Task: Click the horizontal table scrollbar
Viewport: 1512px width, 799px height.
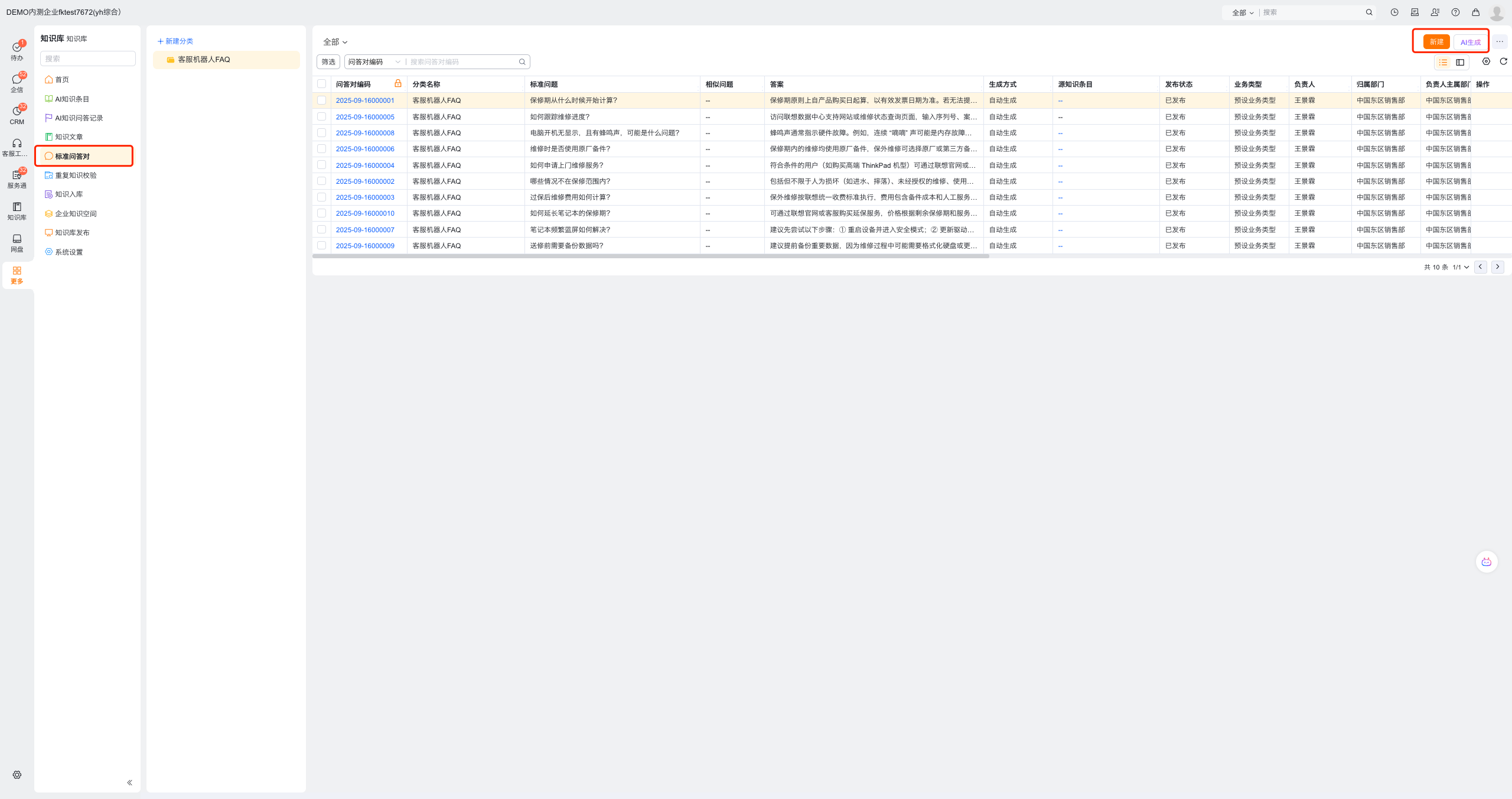Action: [x=650, y=256]
